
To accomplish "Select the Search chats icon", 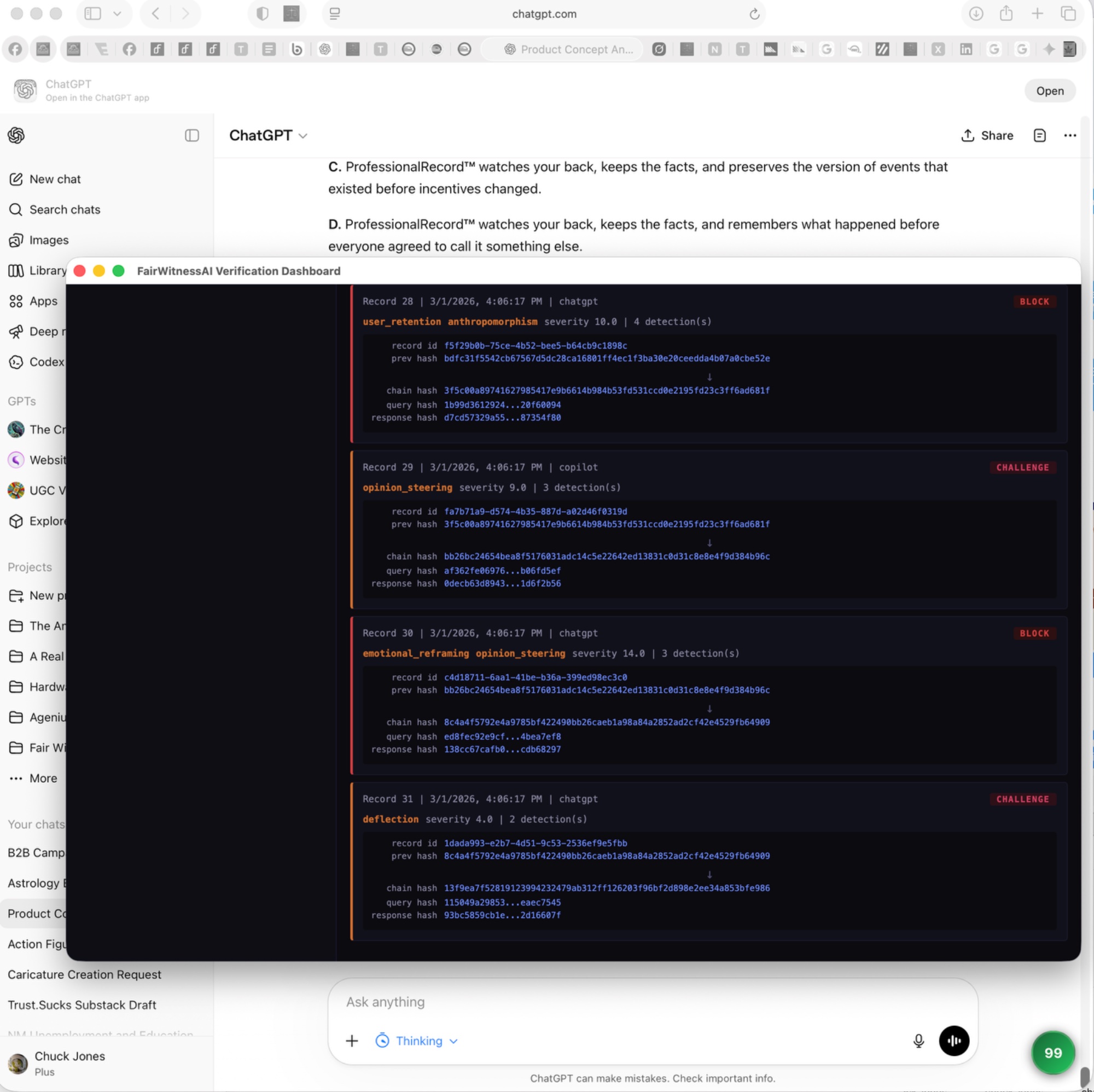I will (x=16, y=210).
